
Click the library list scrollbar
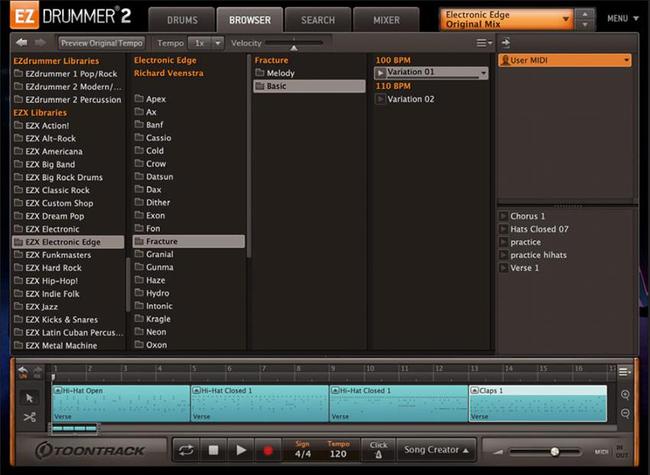pos(128,285)
